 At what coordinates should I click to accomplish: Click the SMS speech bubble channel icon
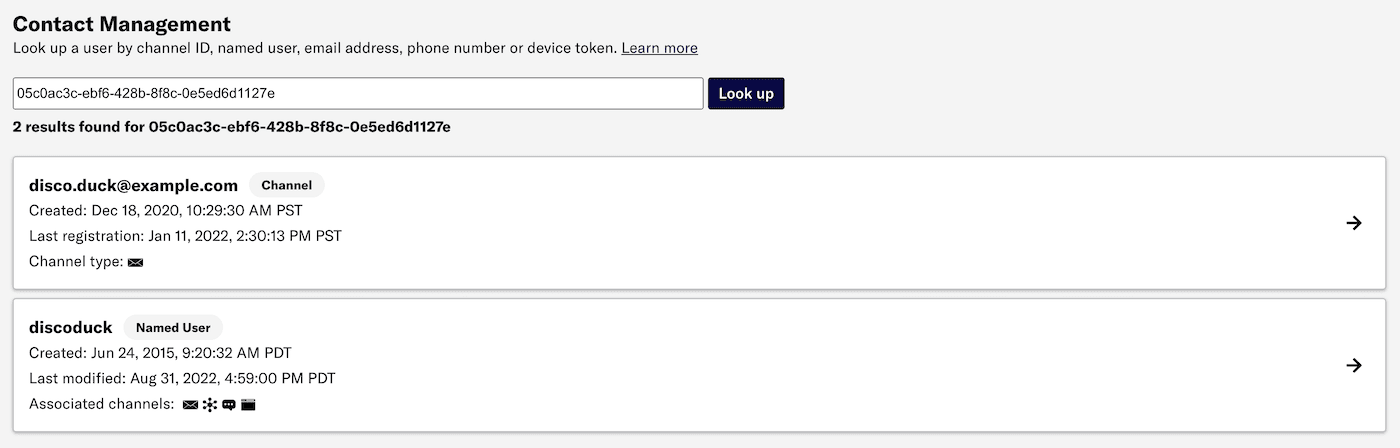(229, 405)
